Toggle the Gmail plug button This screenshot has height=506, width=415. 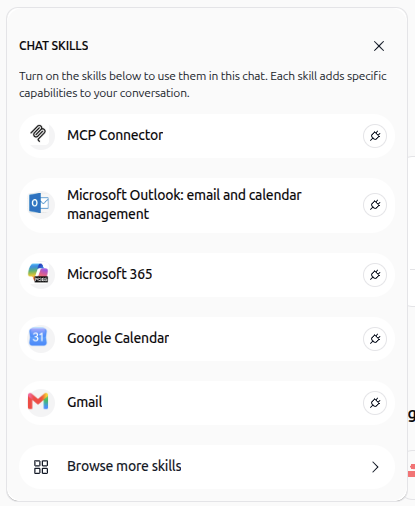(375, 403)
